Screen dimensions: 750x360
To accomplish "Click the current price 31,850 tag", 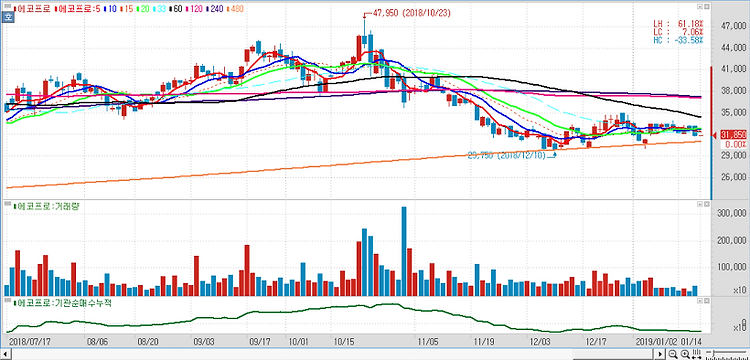I will pyautogui.click(x=732, y=135).
